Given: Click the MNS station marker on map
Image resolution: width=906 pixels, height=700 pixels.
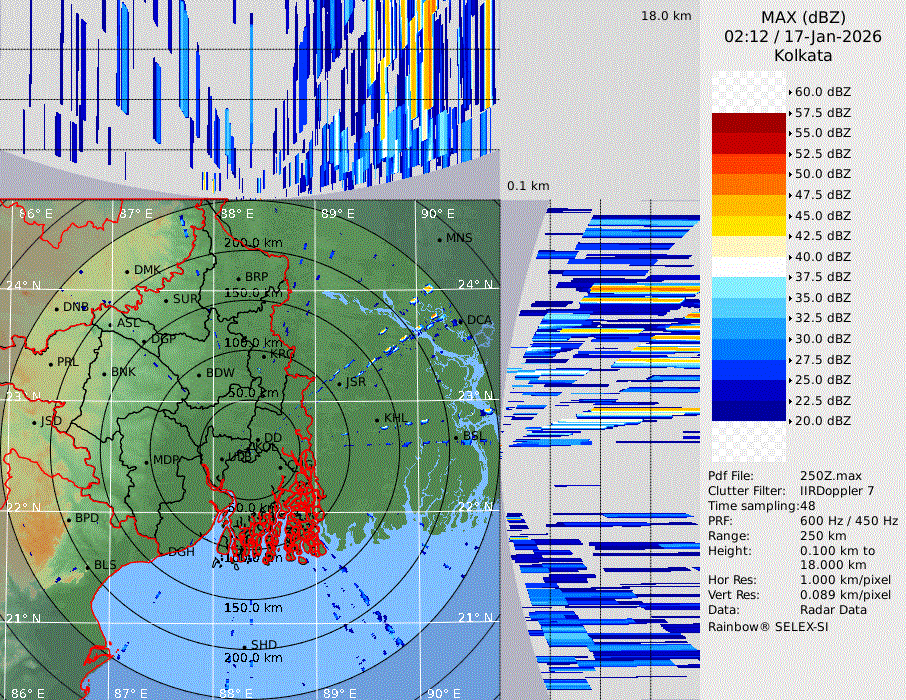Looking at the screenshot, I should pos(439,239).
